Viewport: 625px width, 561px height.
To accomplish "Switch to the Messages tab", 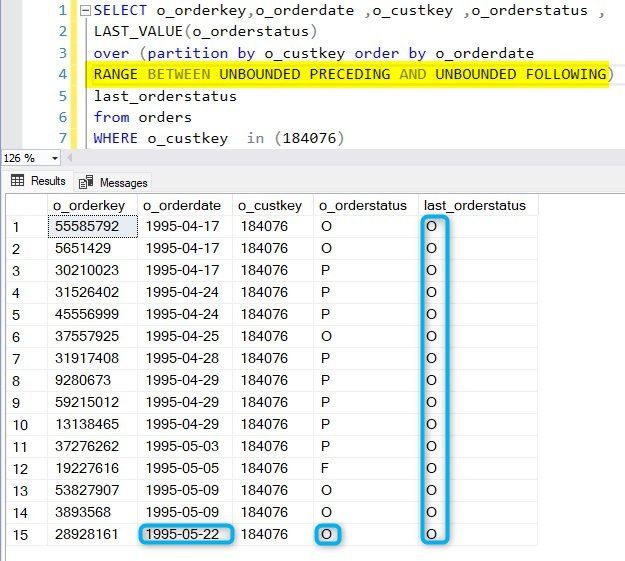I will point(113,183).
